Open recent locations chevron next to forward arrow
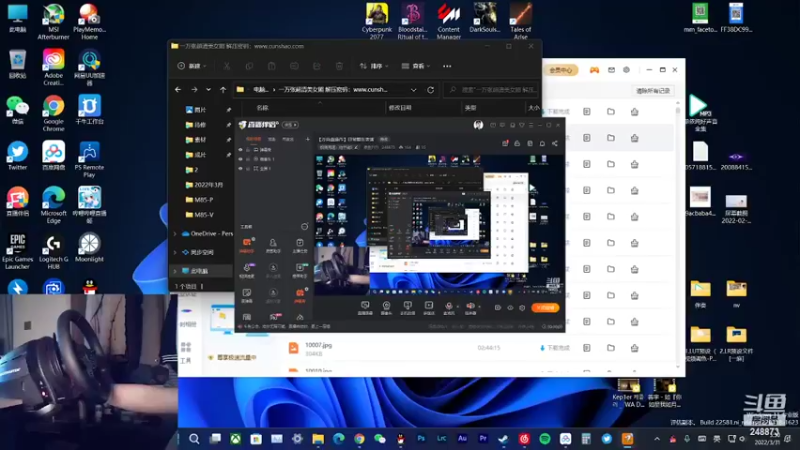Image resolution: width=800 pixels, height=450 pixels. coord(208,89)
